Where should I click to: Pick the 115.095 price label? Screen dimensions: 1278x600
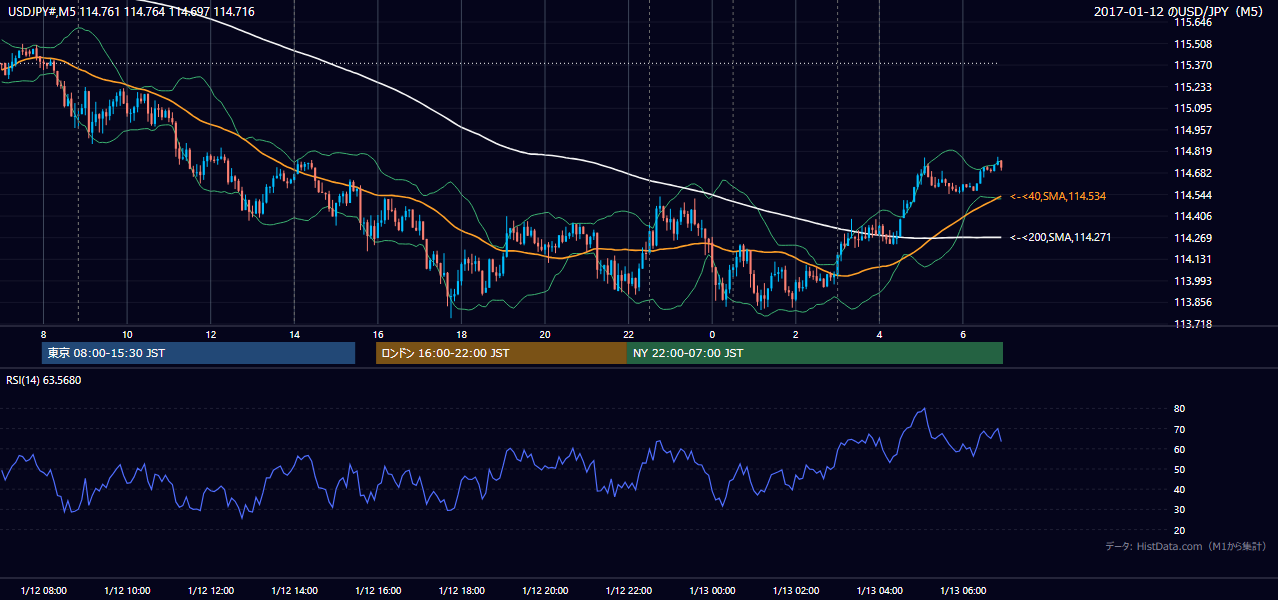click(1192, 108)
